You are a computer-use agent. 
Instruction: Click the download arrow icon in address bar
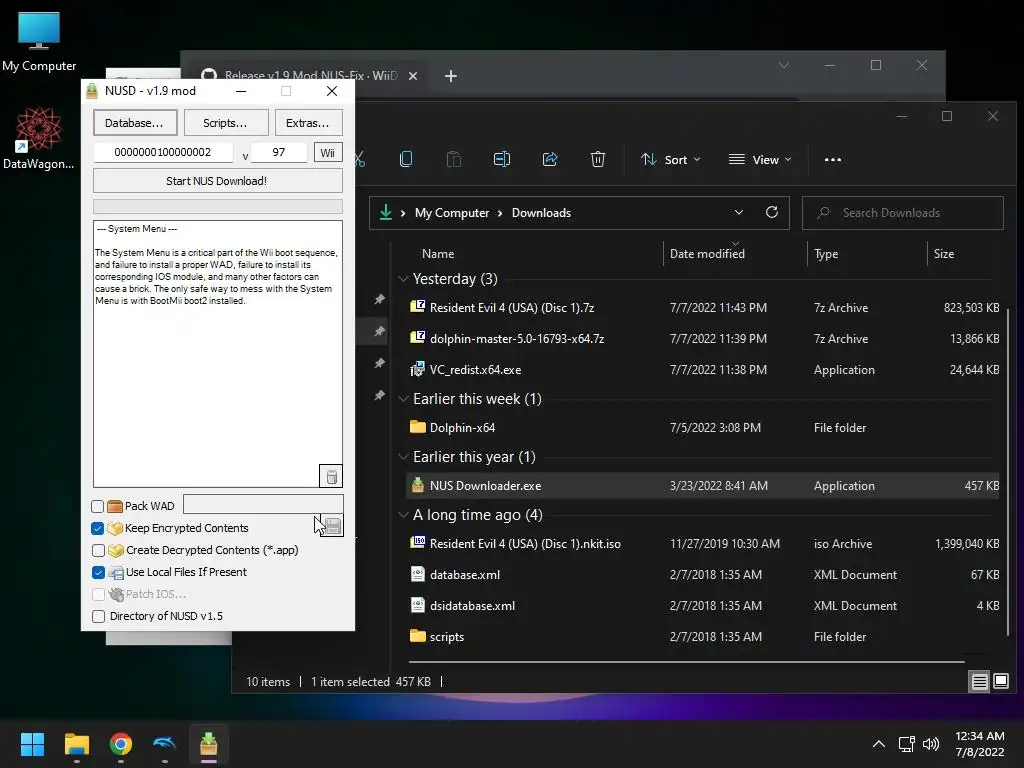point(386,212)
